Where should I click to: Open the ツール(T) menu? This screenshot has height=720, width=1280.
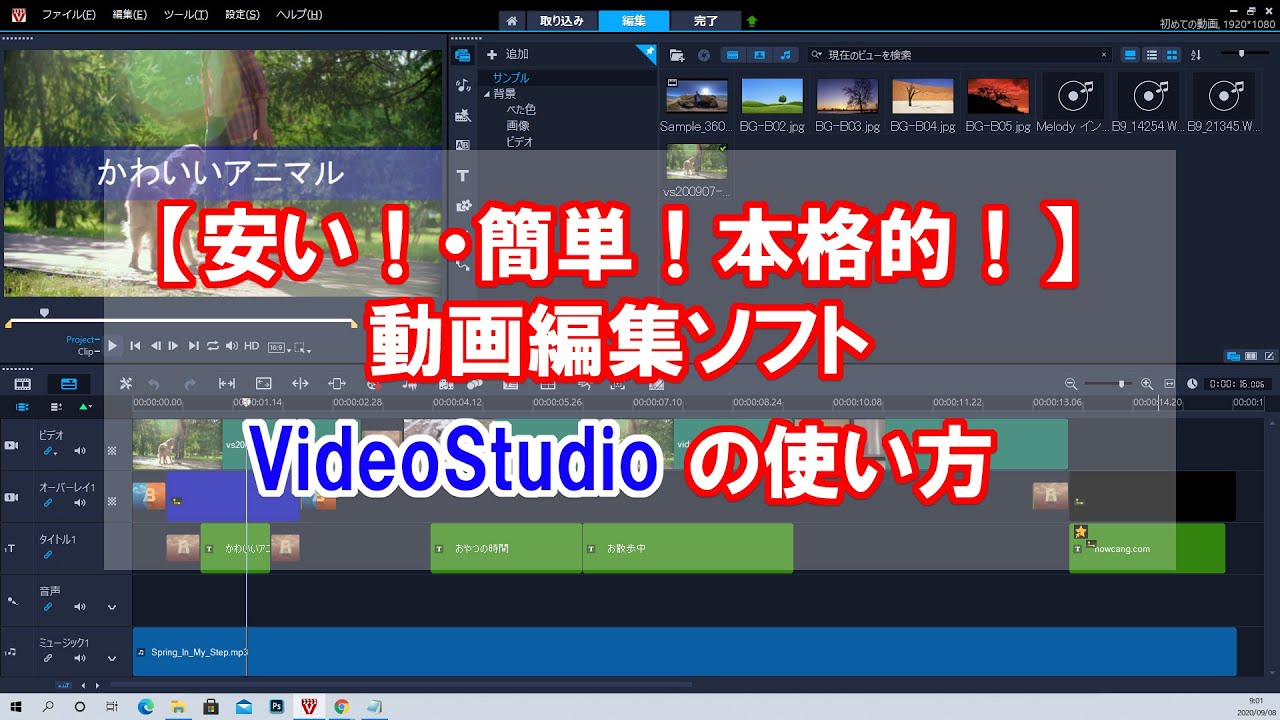[185, 15]
